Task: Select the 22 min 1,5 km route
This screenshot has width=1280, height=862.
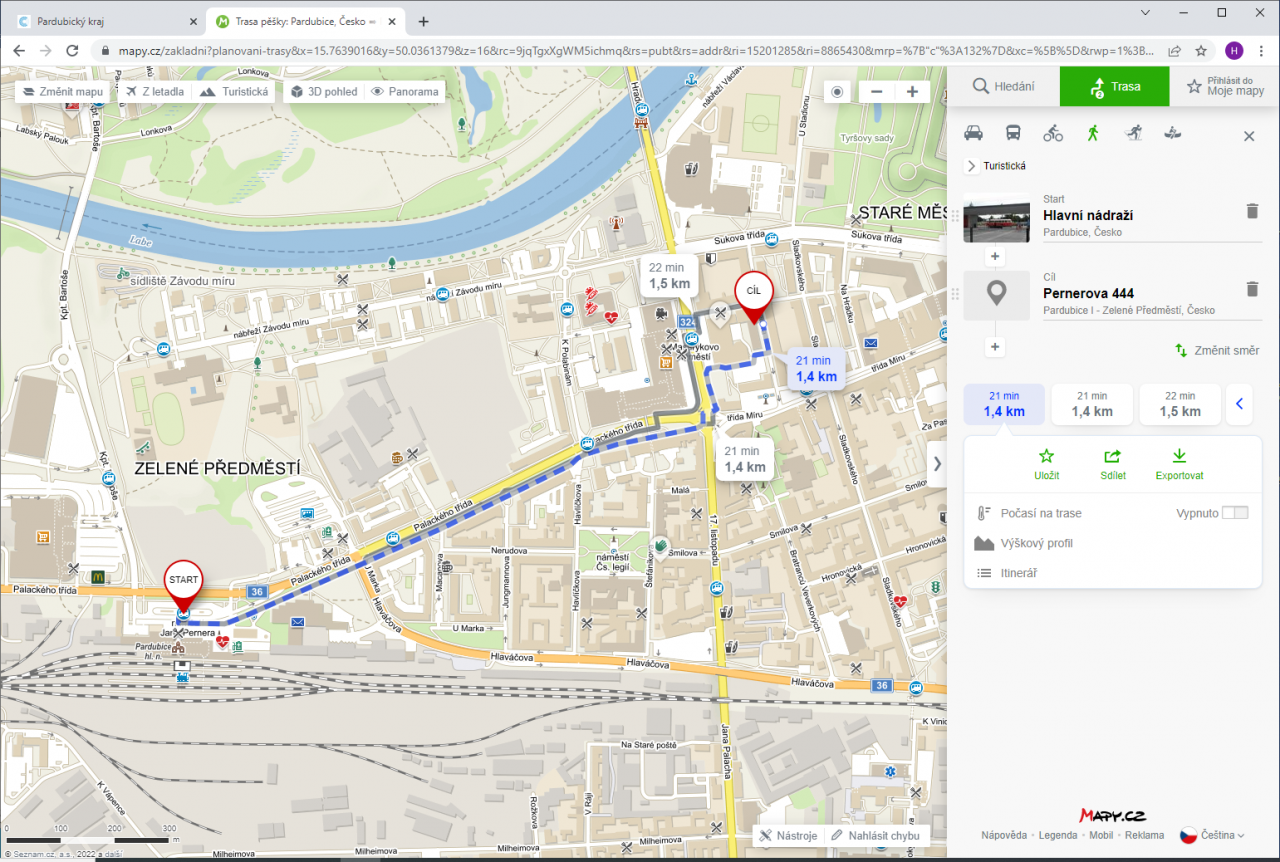Action: 1180,404
